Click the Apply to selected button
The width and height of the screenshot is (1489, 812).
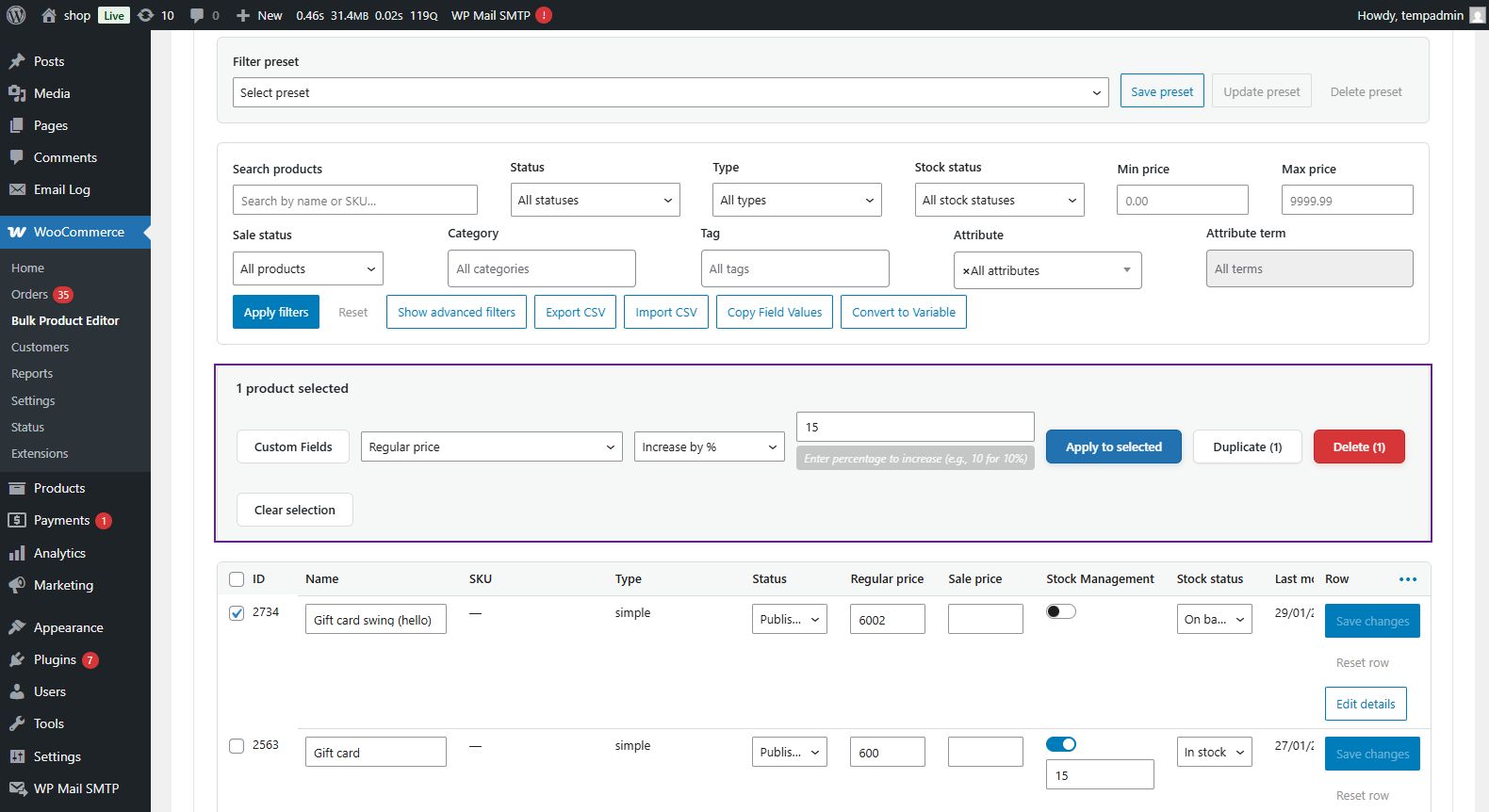click(x=1113, y=447)
